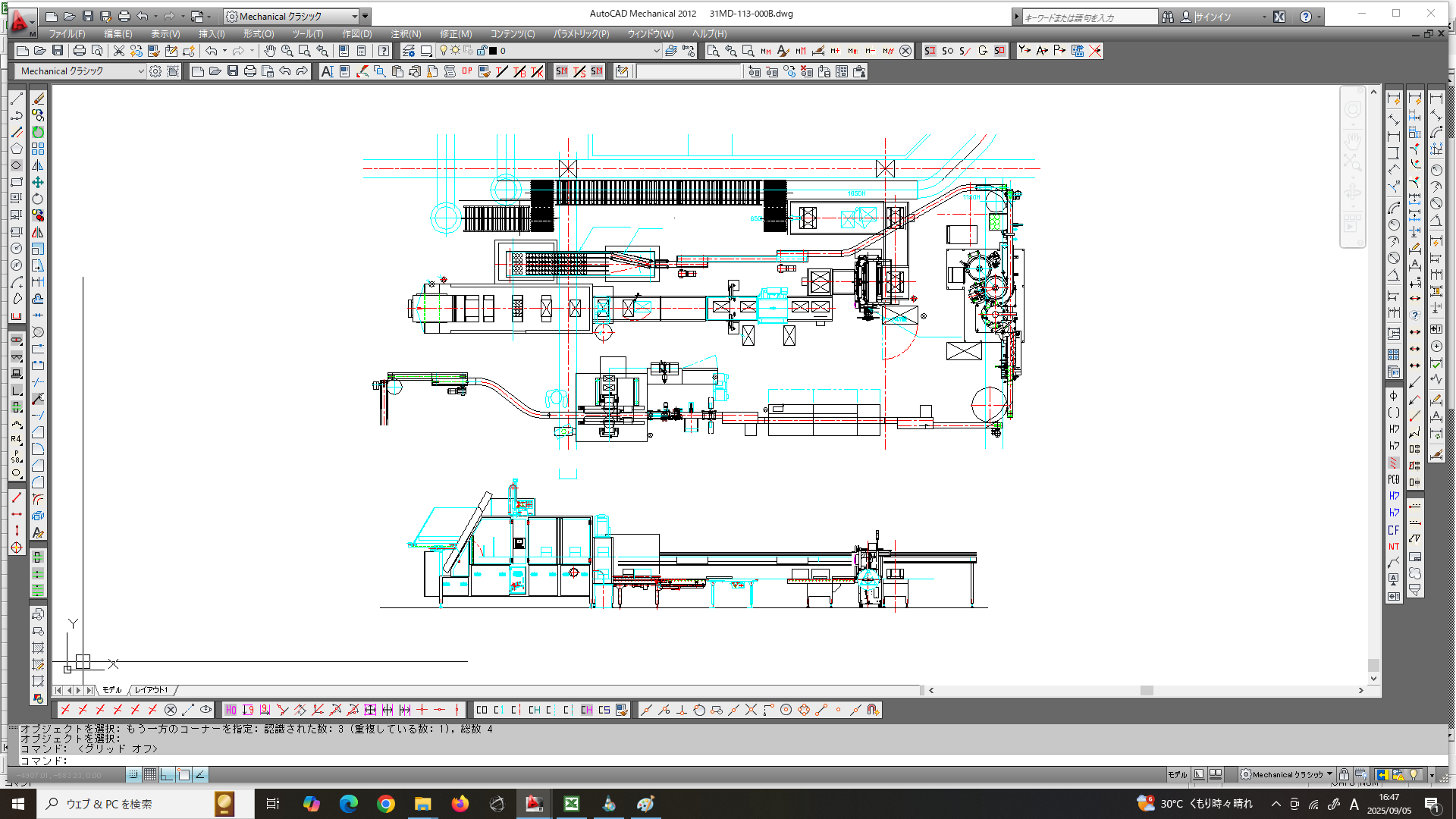Activate the Pan hand tool
The height and width of the screenshot is (819, 1456).
269,51
